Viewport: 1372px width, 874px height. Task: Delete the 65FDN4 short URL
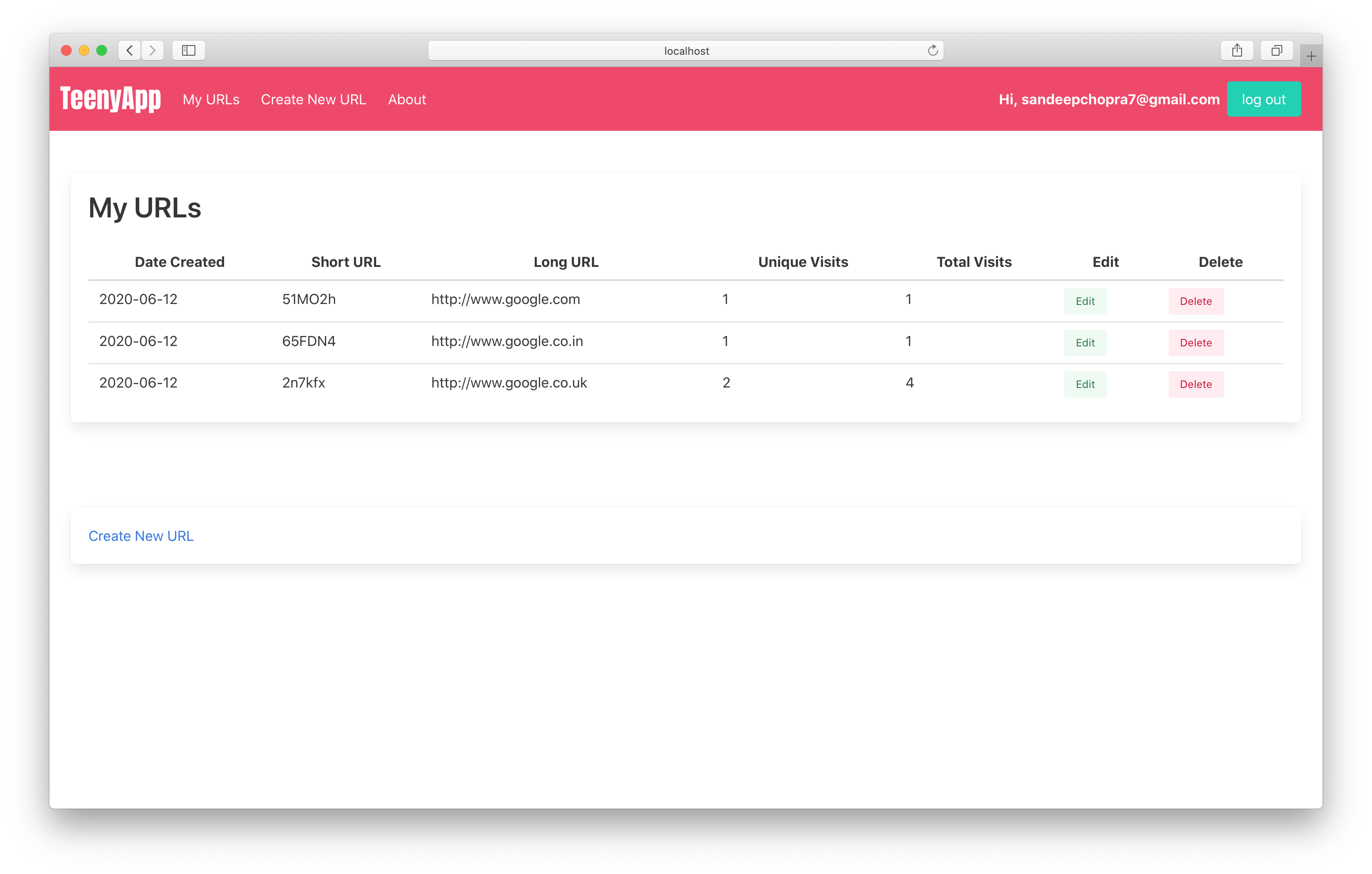[x=1195, y=343]
